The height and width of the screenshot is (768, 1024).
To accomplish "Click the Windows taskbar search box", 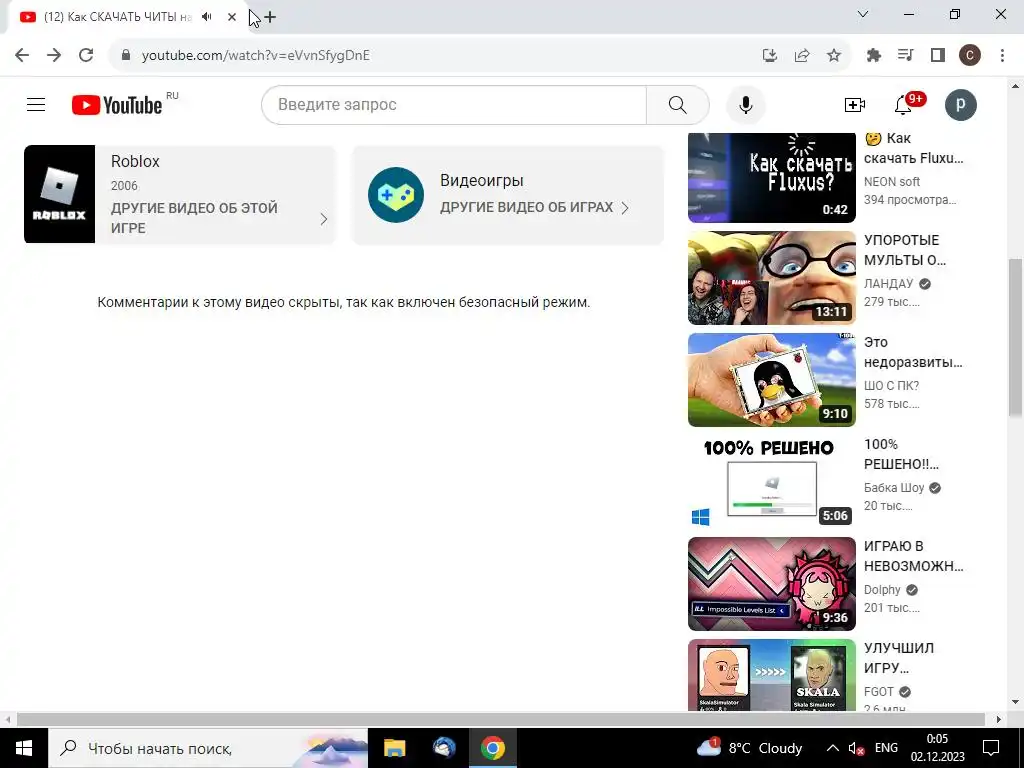I will tap(208, 748).
